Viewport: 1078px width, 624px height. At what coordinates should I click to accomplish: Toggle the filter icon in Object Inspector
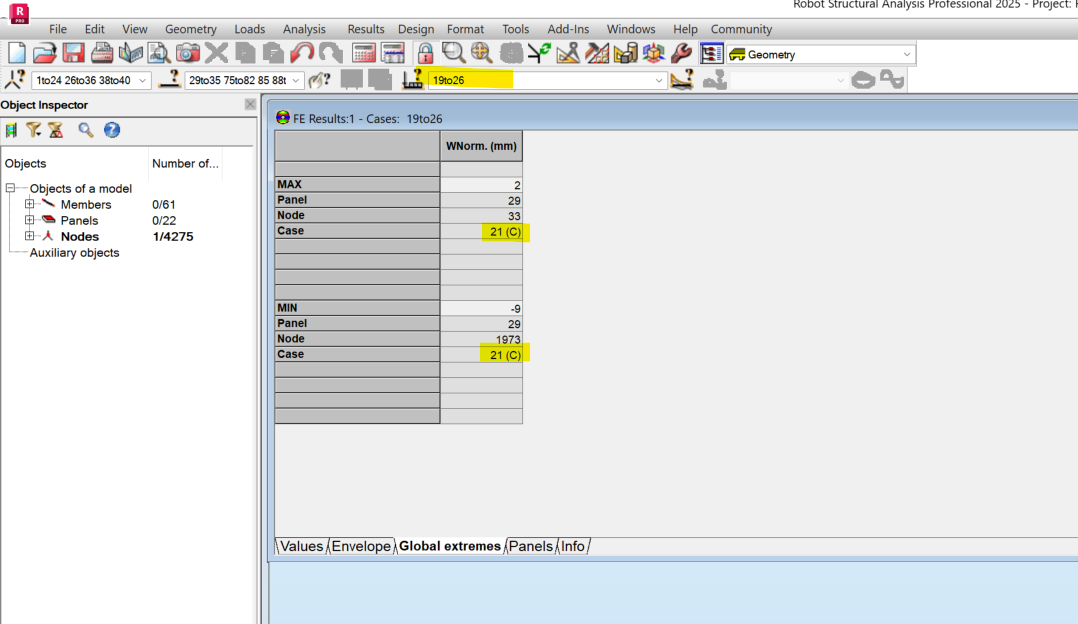(35, 129)
